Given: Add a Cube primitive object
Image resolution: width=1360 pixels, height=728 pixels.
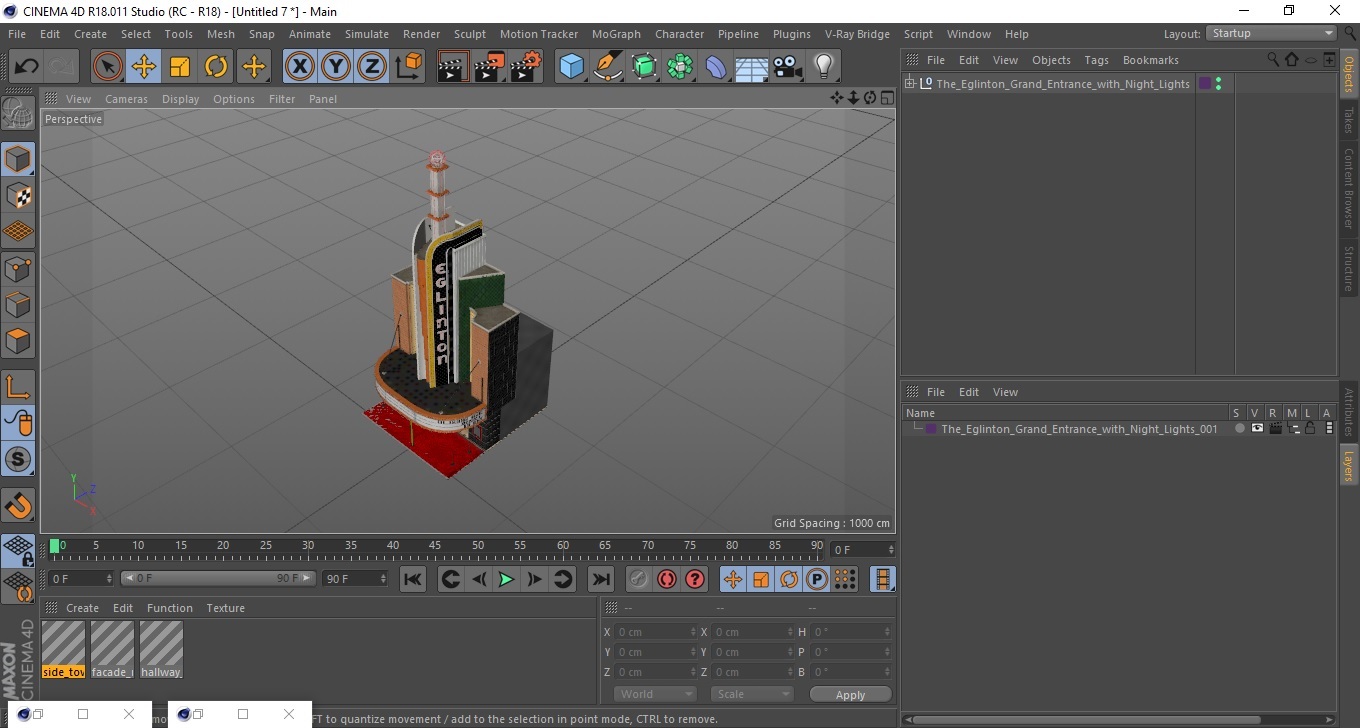Looking at the screenshot, I should coord(572,67).
